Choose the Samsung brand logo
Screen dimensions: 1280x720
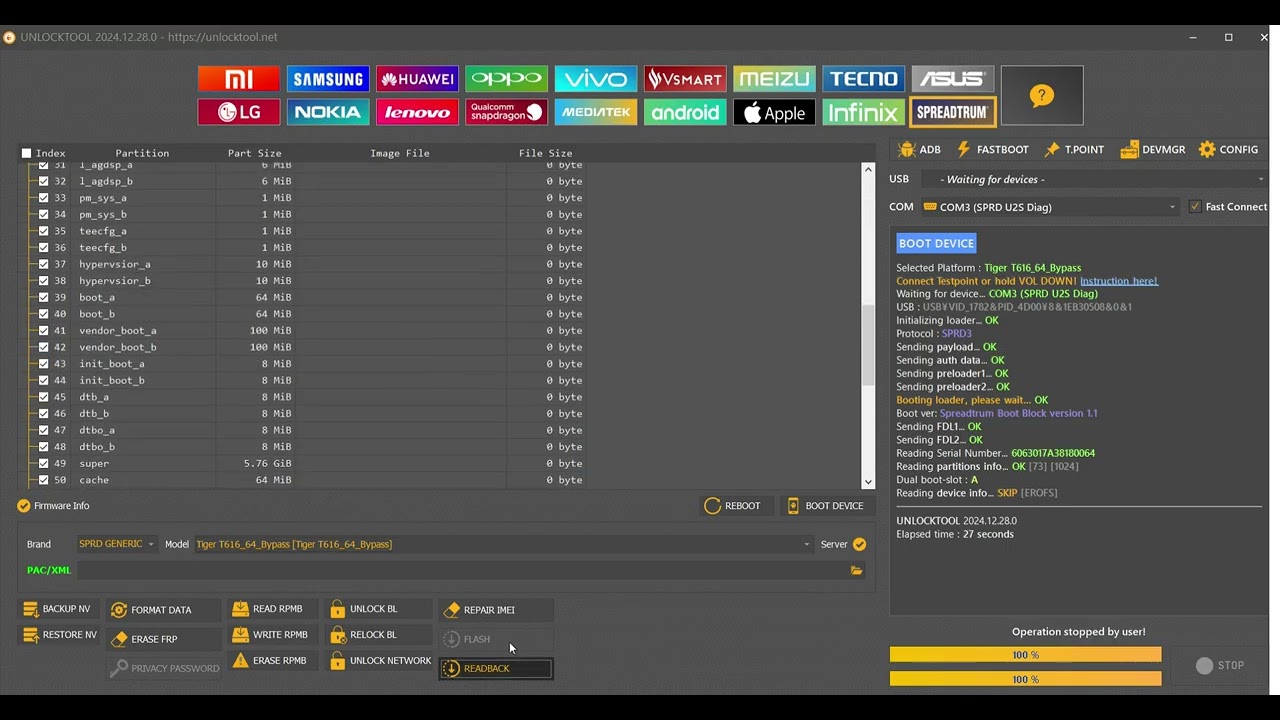coord(328,79)
